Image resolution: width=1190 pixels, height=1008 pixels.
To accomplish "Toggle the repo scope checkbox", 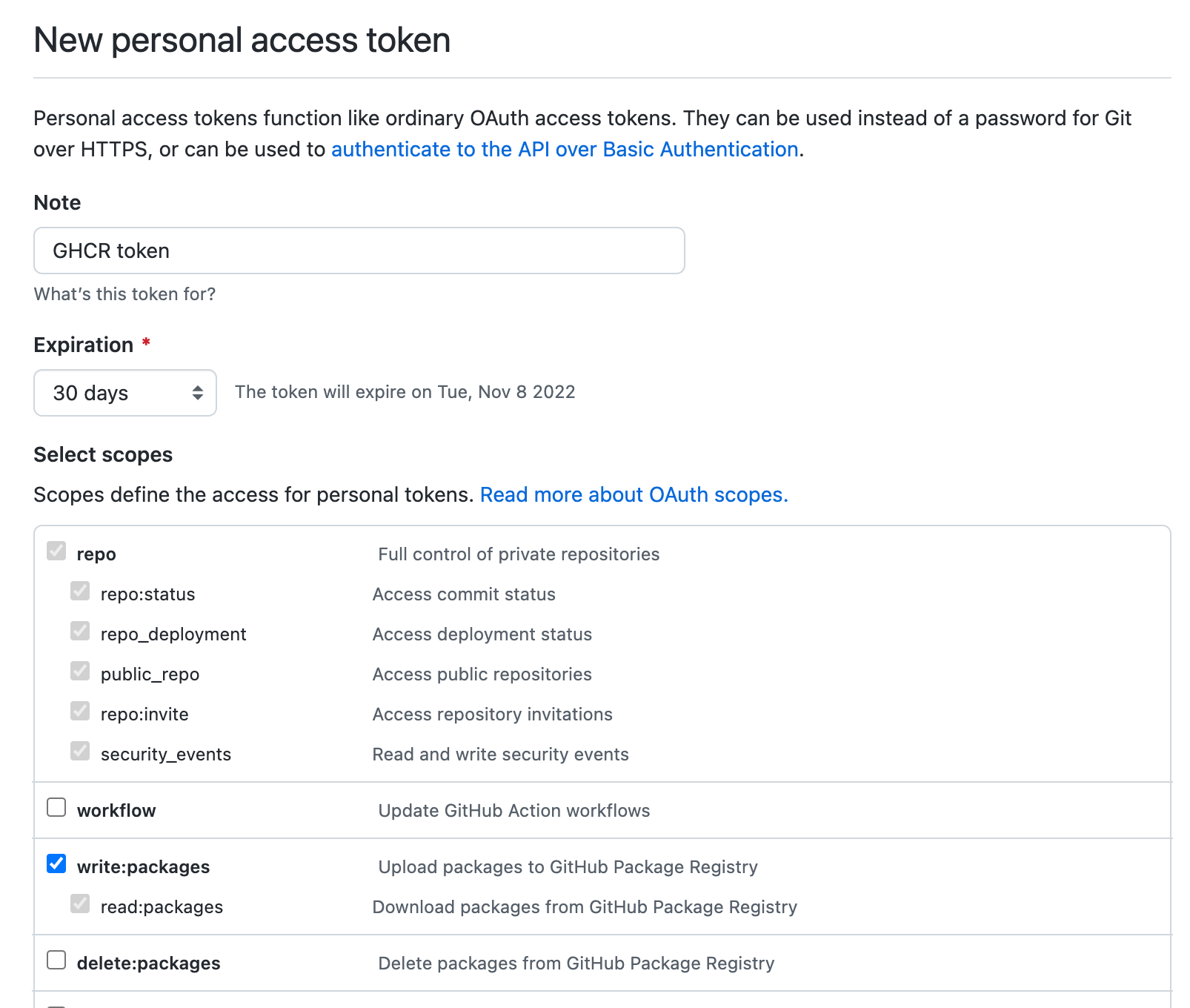I will [56, 551].
